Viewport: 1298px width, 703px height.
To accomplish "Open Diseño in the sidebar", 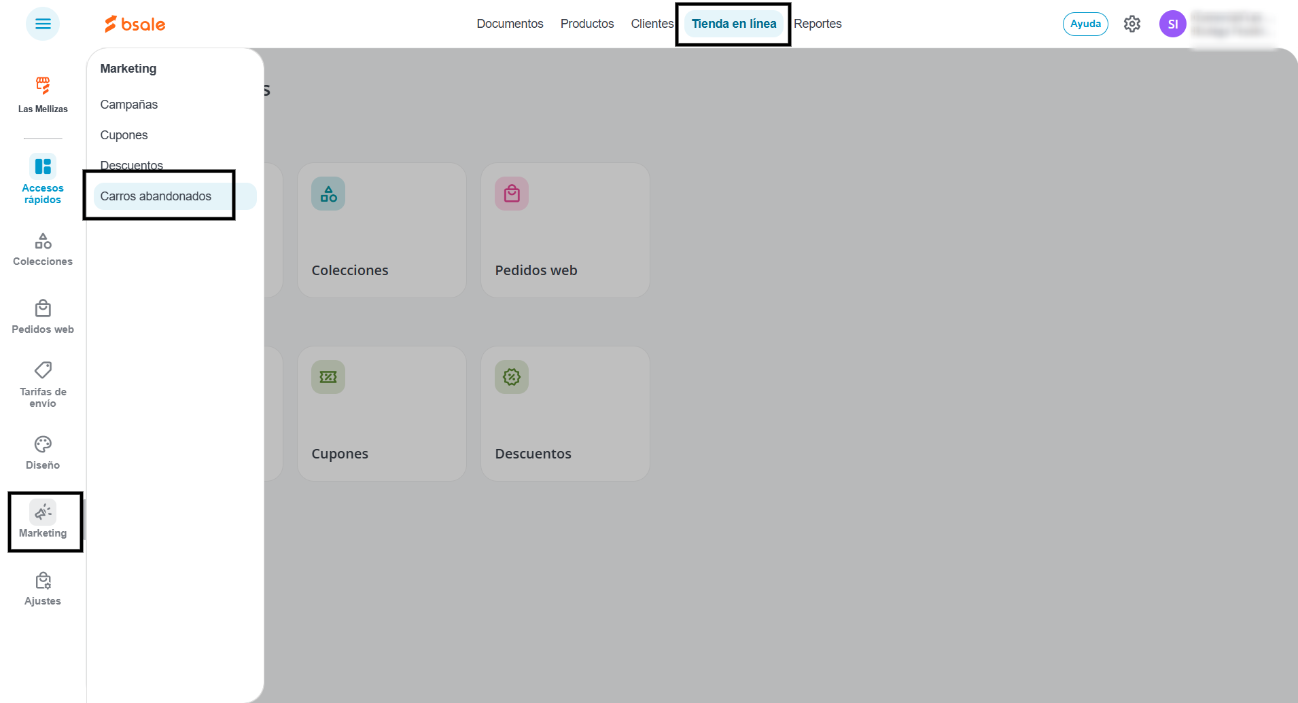I will tap(43, 453).
